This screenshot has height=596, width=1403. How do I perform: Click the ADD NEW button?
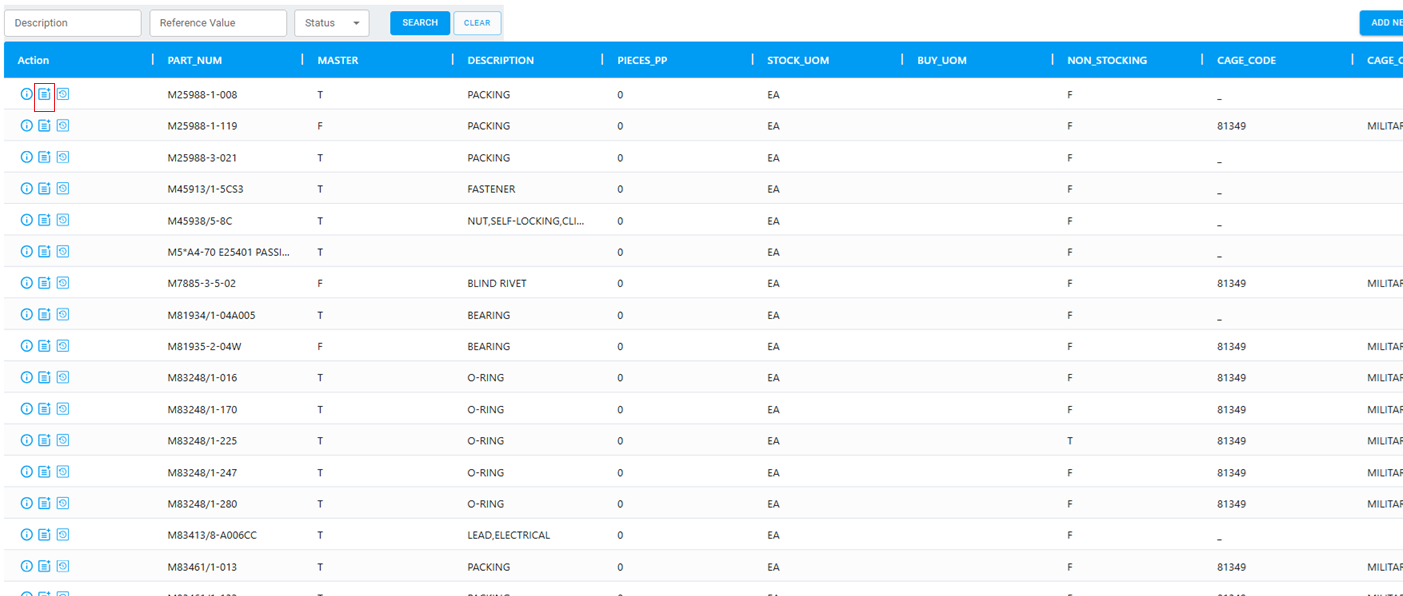pyautogui.click(x=1381, y=23)
